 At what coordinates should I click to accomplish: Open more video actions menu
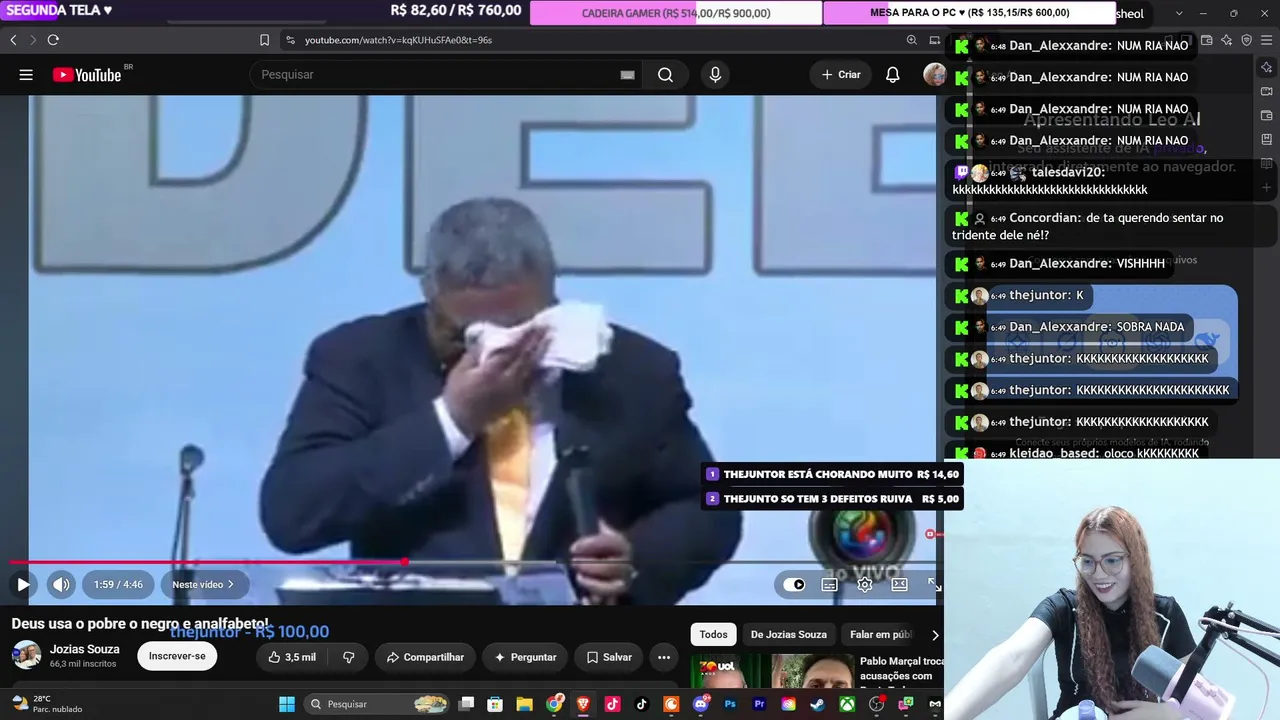tap(664, 657)
